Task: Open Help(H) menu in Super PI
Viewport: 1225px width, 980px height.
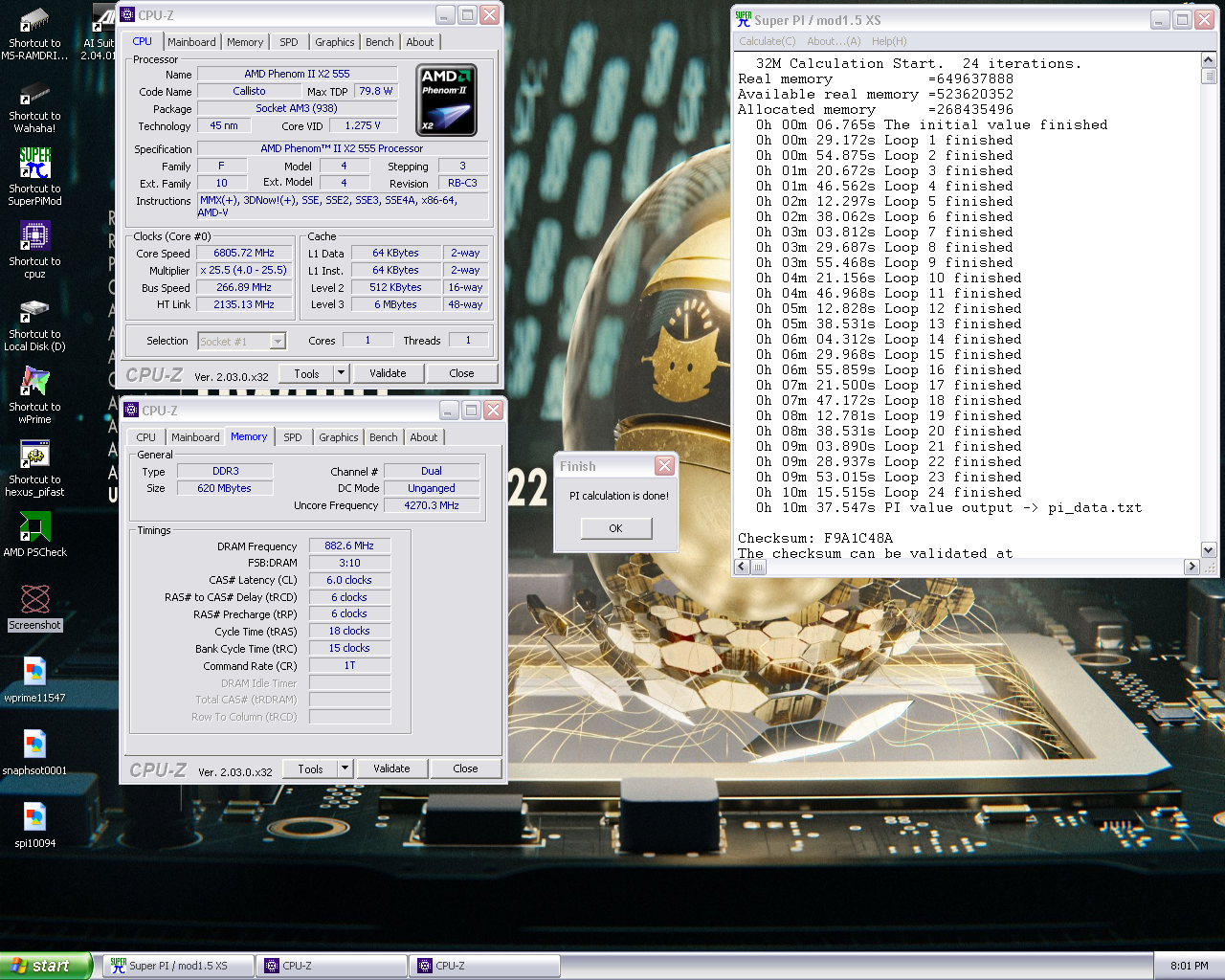Action: tap(889, 41)
